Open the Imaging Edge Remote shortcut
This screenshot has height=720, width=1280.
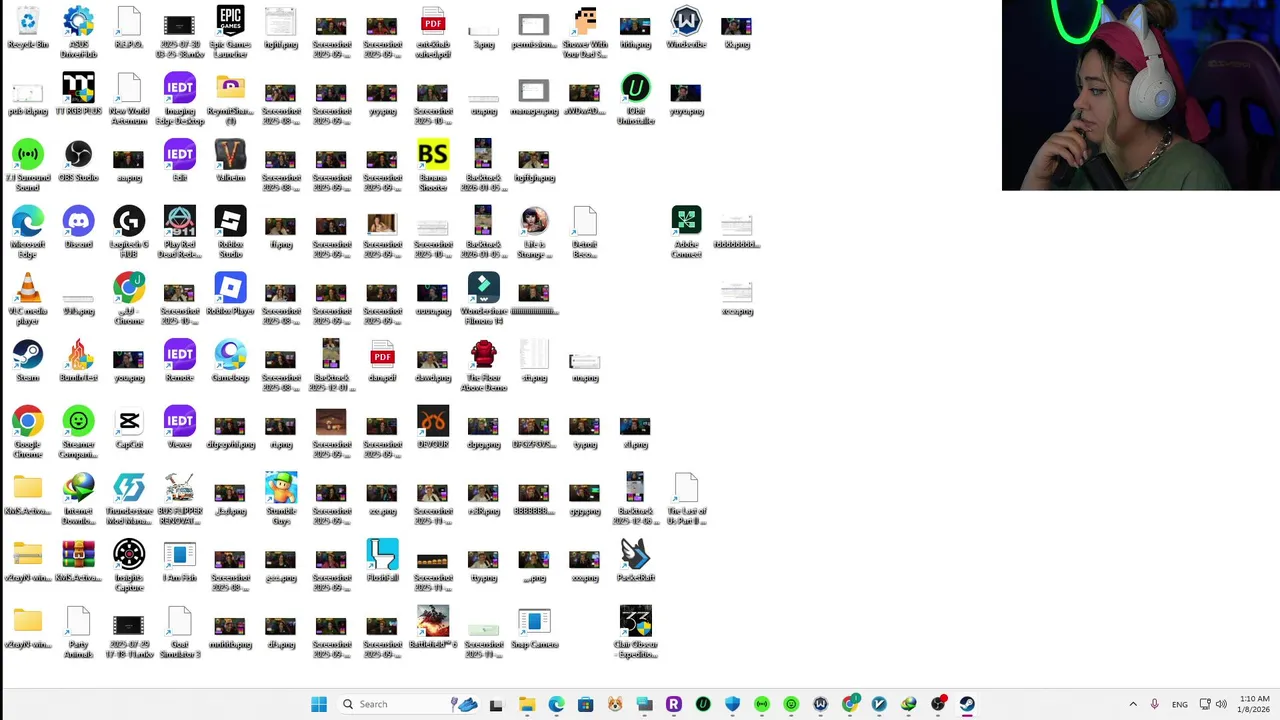179,361
